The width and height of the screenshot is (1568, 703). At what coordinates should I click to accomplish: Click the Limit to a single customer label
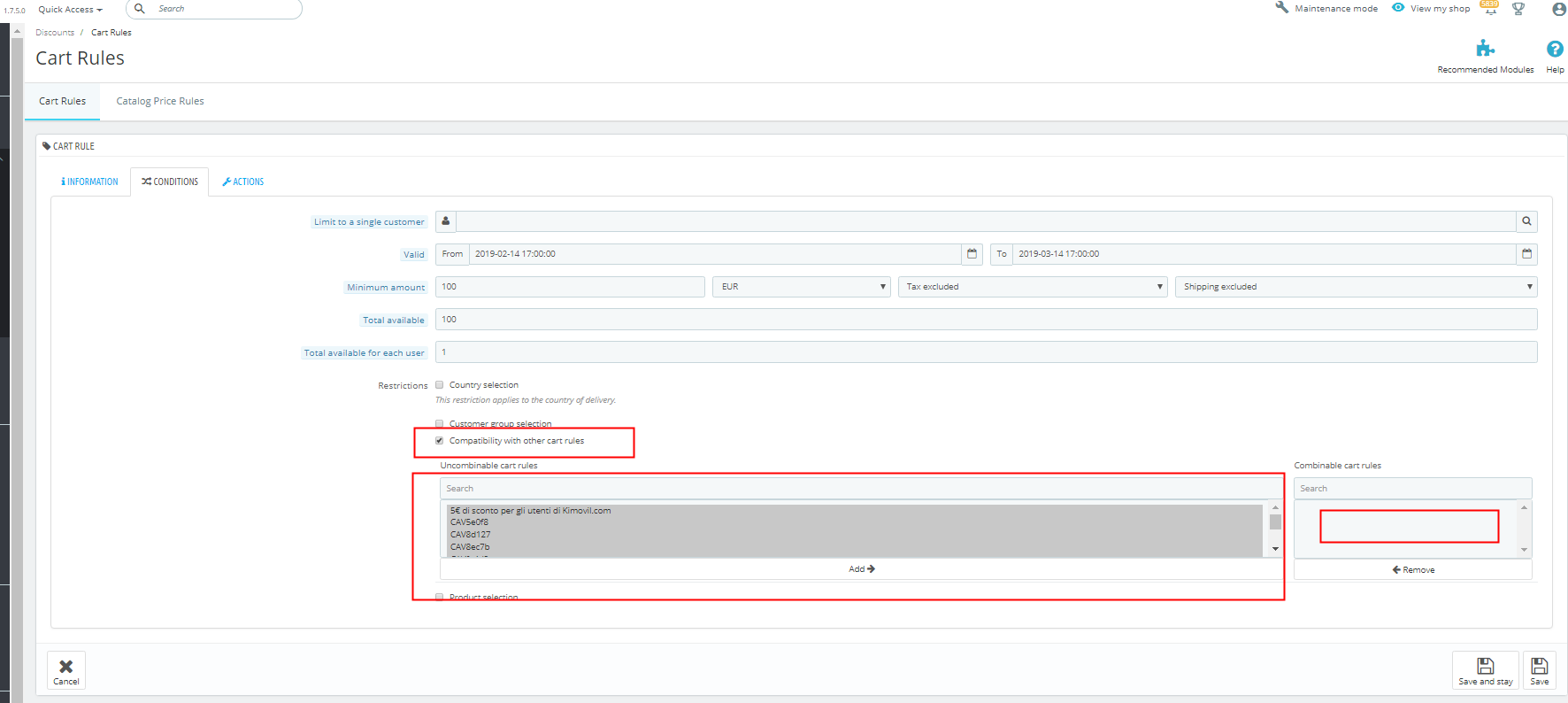coord(369,222)
